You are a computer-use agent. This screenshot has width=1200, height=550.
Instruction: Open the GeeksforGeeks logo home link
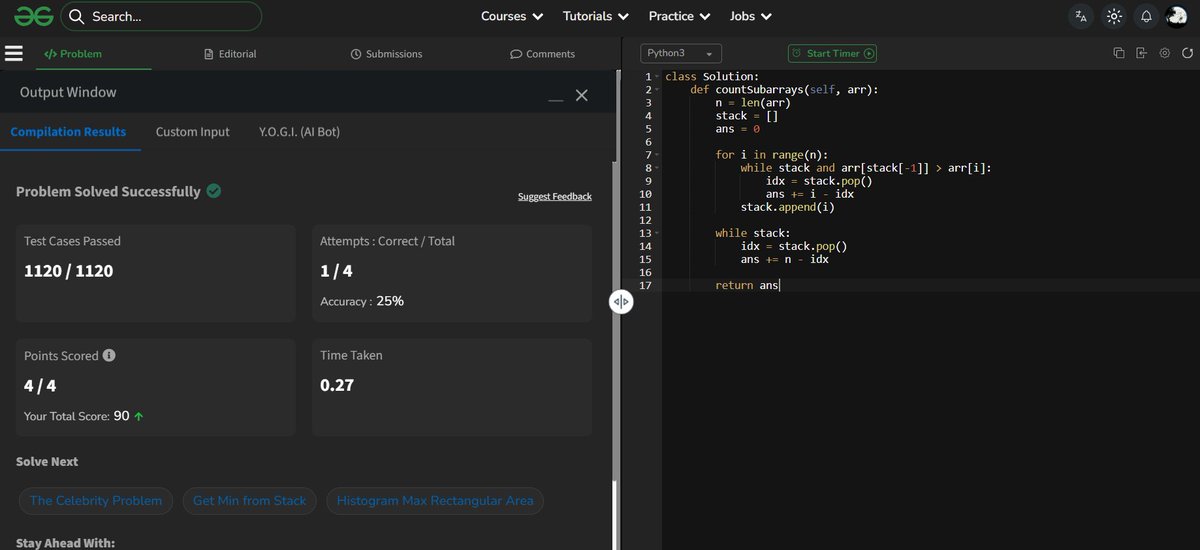pyautogui.click(x=33, y=16)
